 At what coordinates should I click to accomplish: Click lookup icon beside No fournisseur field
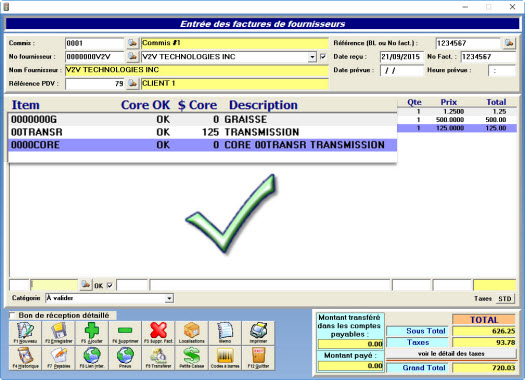coord(133,56)
